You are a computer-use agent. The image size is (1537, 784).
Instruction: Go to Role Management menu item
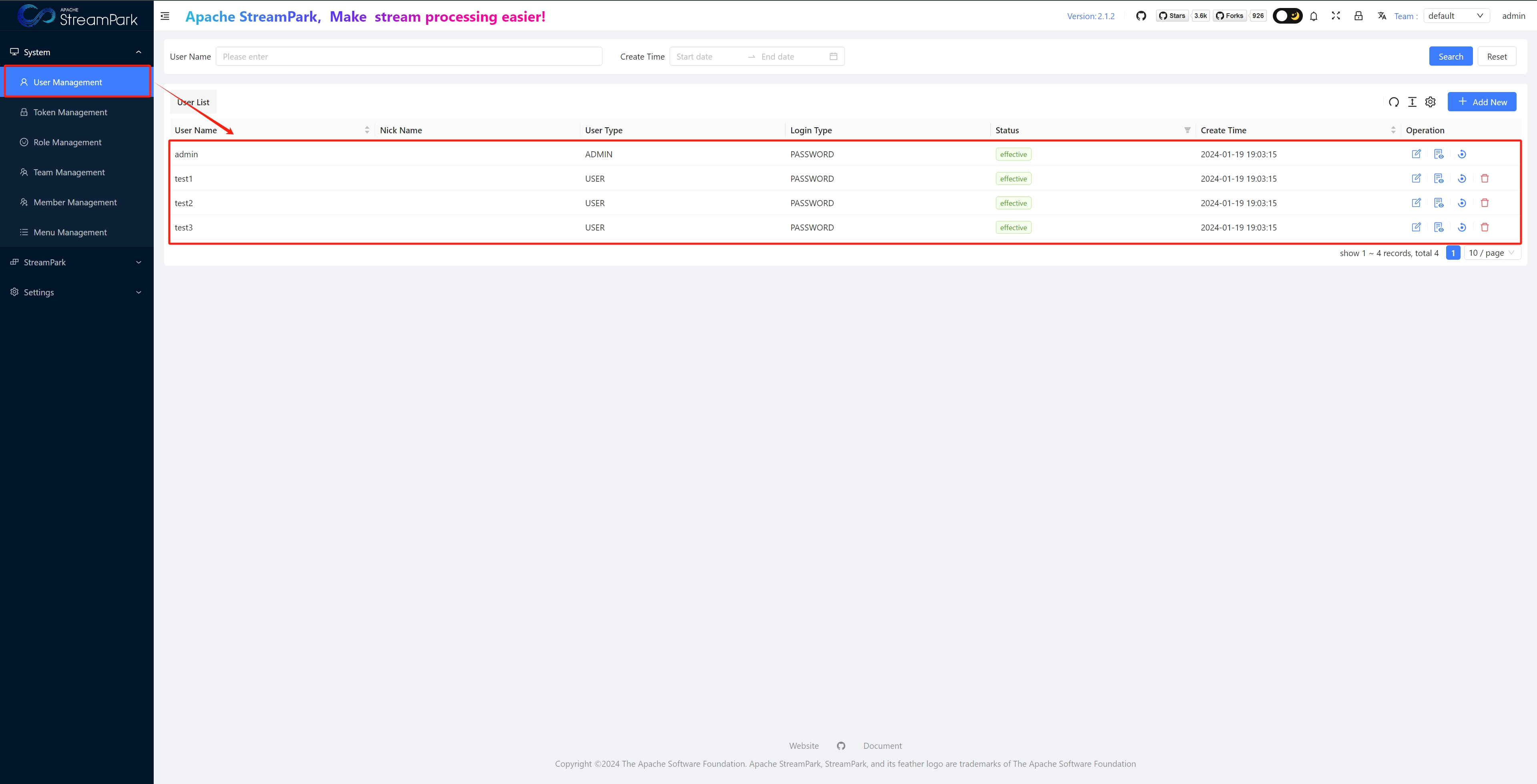point(67,142)
